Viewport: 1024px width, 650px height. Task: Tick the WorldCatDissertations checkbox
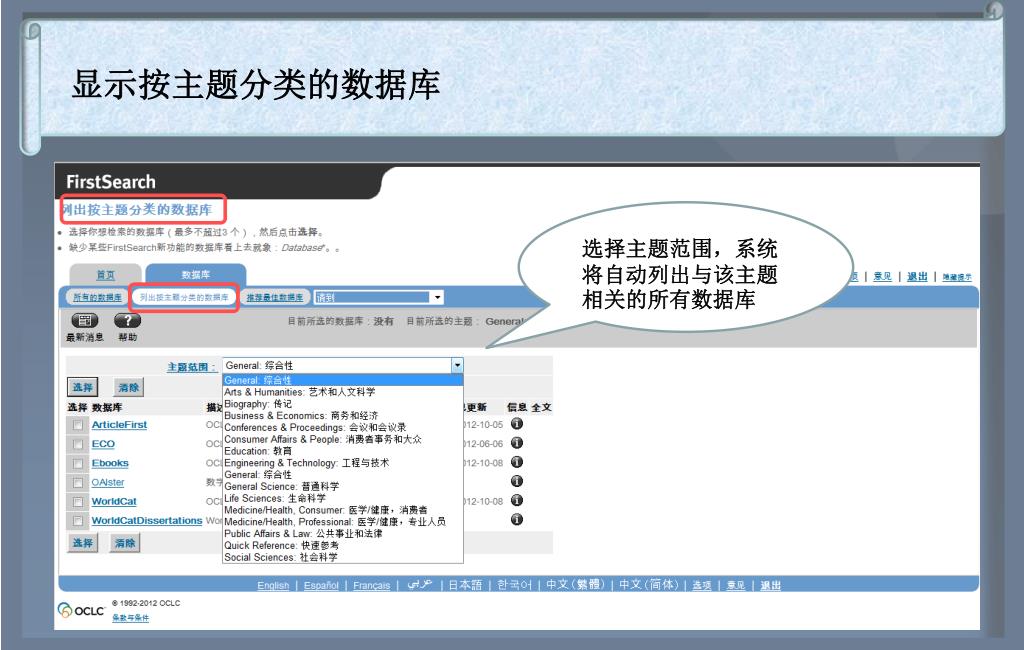[78, 521]
